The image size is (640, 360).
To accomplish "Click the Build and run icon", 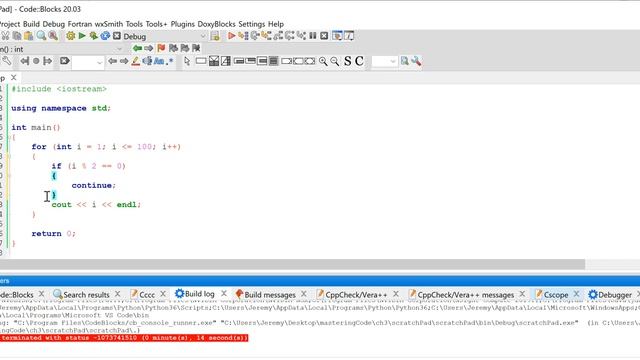I will 93,36.
